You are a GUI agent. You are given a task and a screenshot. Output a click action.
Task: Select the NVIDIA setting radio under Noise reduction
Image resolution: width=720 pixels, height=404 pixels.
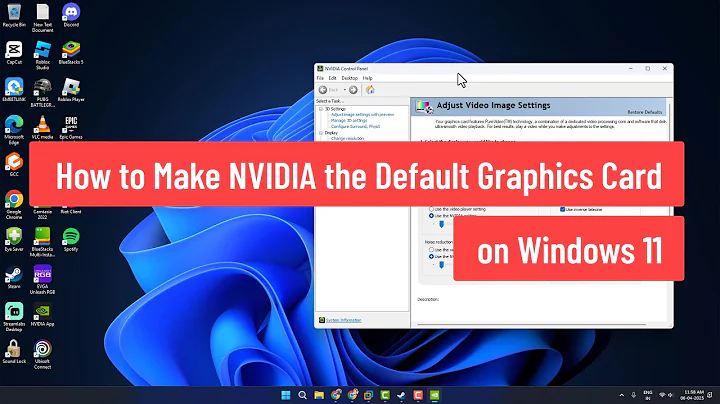click(431, 256)
